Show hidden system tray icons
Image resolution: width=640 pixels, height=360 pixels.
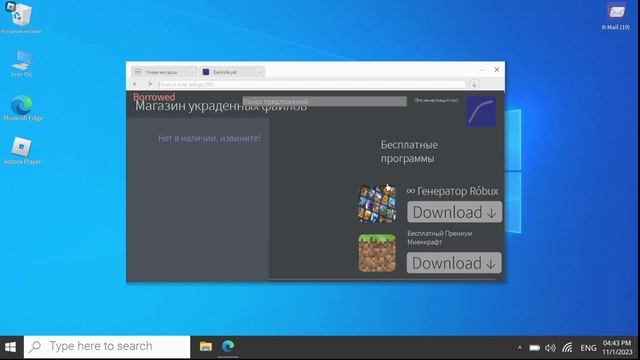pos(519,348)
